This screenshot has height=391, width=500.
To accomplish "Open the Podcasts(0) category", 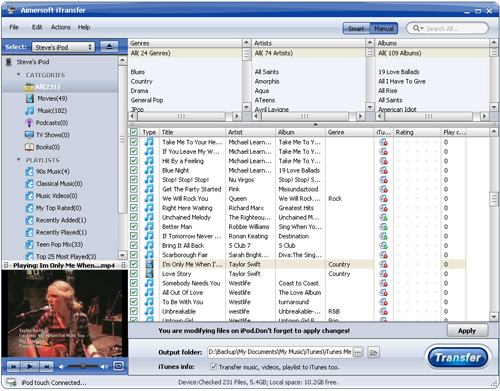I will pos(52,123).
